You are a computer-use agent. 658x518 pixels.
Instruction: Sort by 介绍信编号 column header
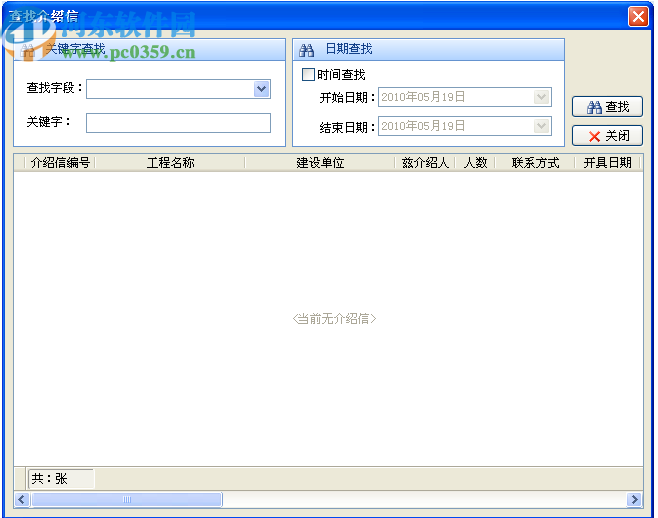60,162
